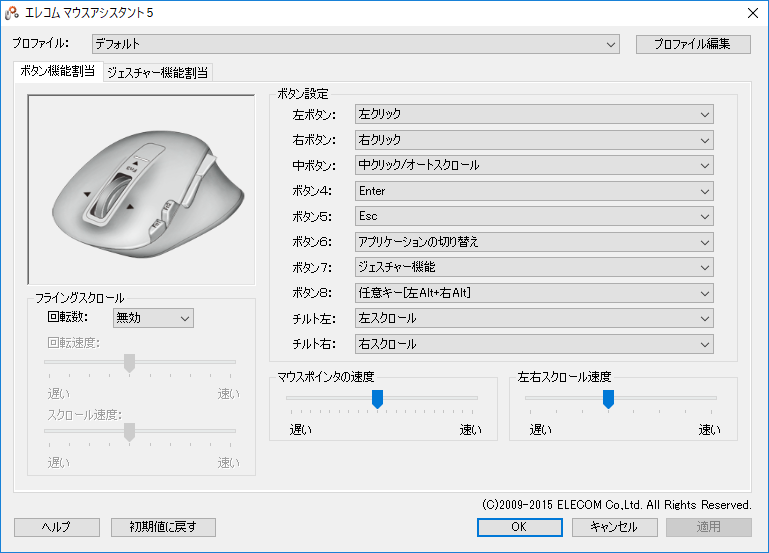Open the ボタン8 任意キー dropdown
The width and height of the screenshot is (769, 553).
[534, 293]
